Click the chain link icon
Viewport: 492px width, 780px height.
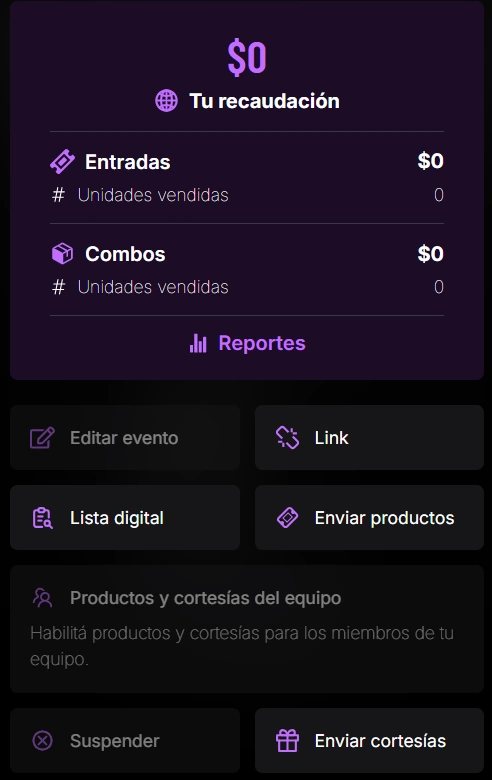click(288, 438)
